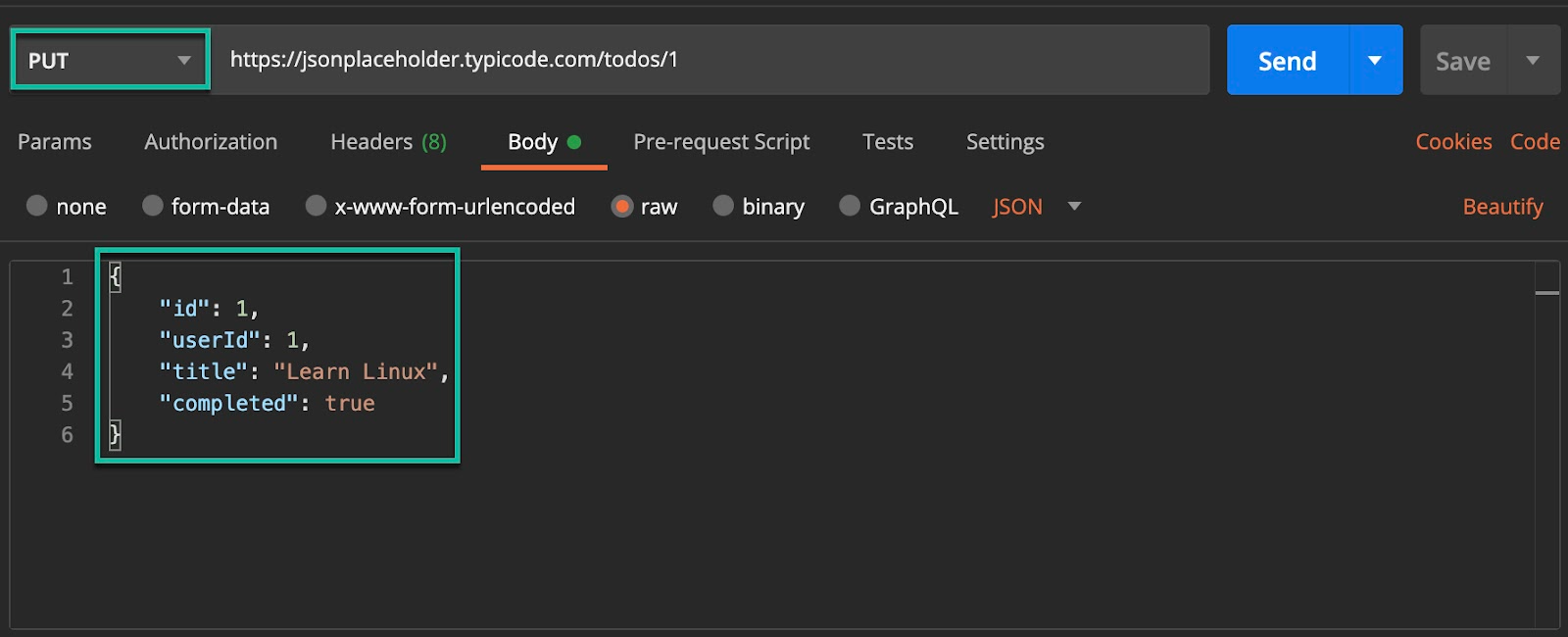Open the Cookies link
This screenshot has width=1568, height=637.
(1453, 142)
